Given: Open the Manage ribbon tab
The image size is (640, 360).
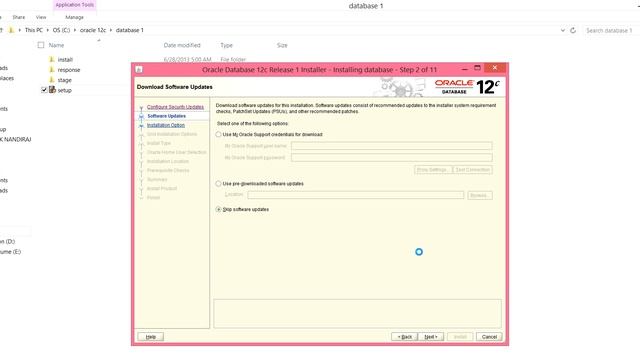Looking at the screenshot, I should click(x=74, y=17).
